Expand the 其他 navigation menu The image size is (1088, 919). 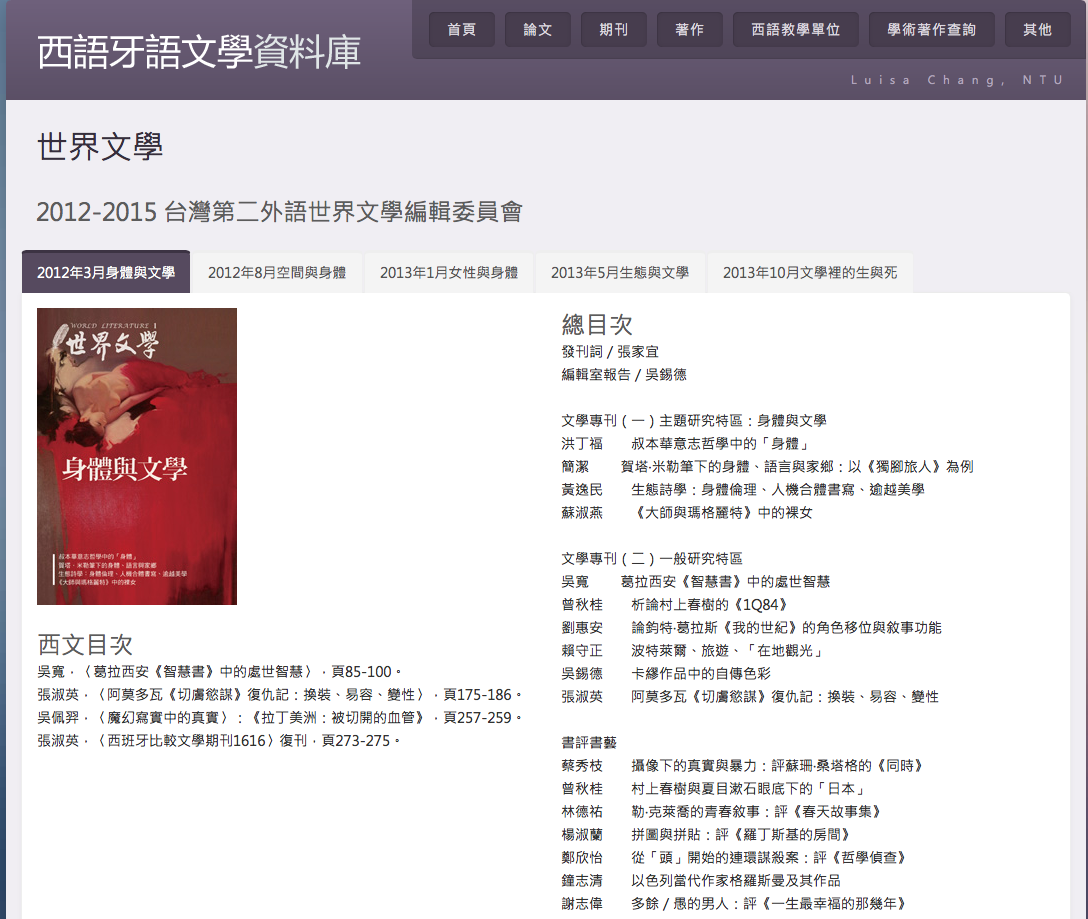pyautogui.click(x=1037, y=30)
